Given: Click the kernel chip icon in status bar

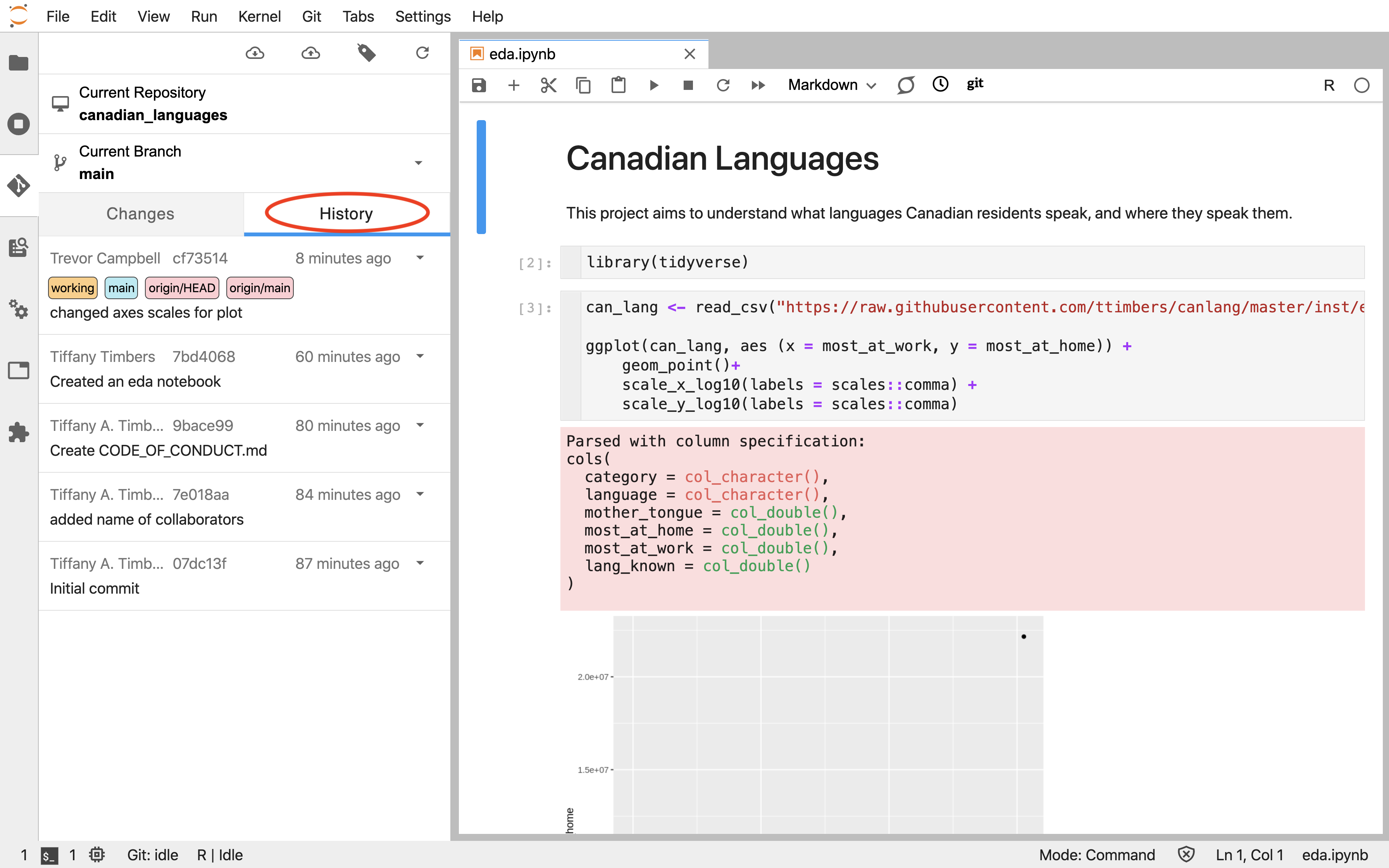Looking at the screenshot, I should pos(97,855).
